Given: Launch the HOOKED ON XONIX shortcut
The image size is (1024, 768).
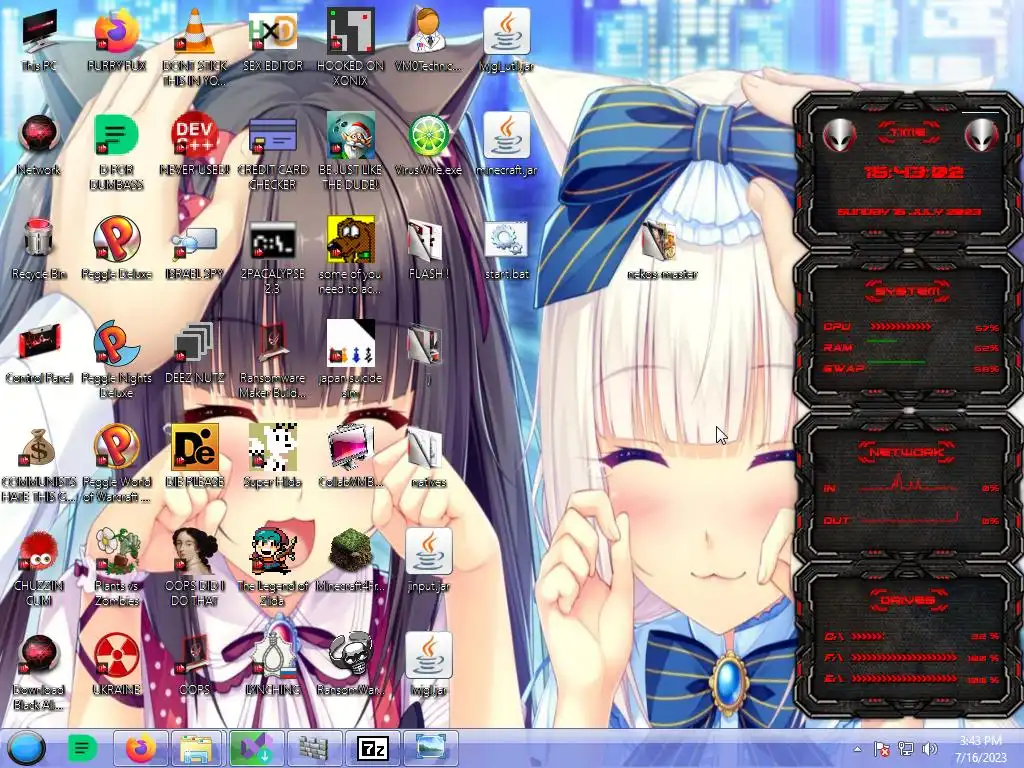Looking at the screenshot, I should [x=351, y=47].
